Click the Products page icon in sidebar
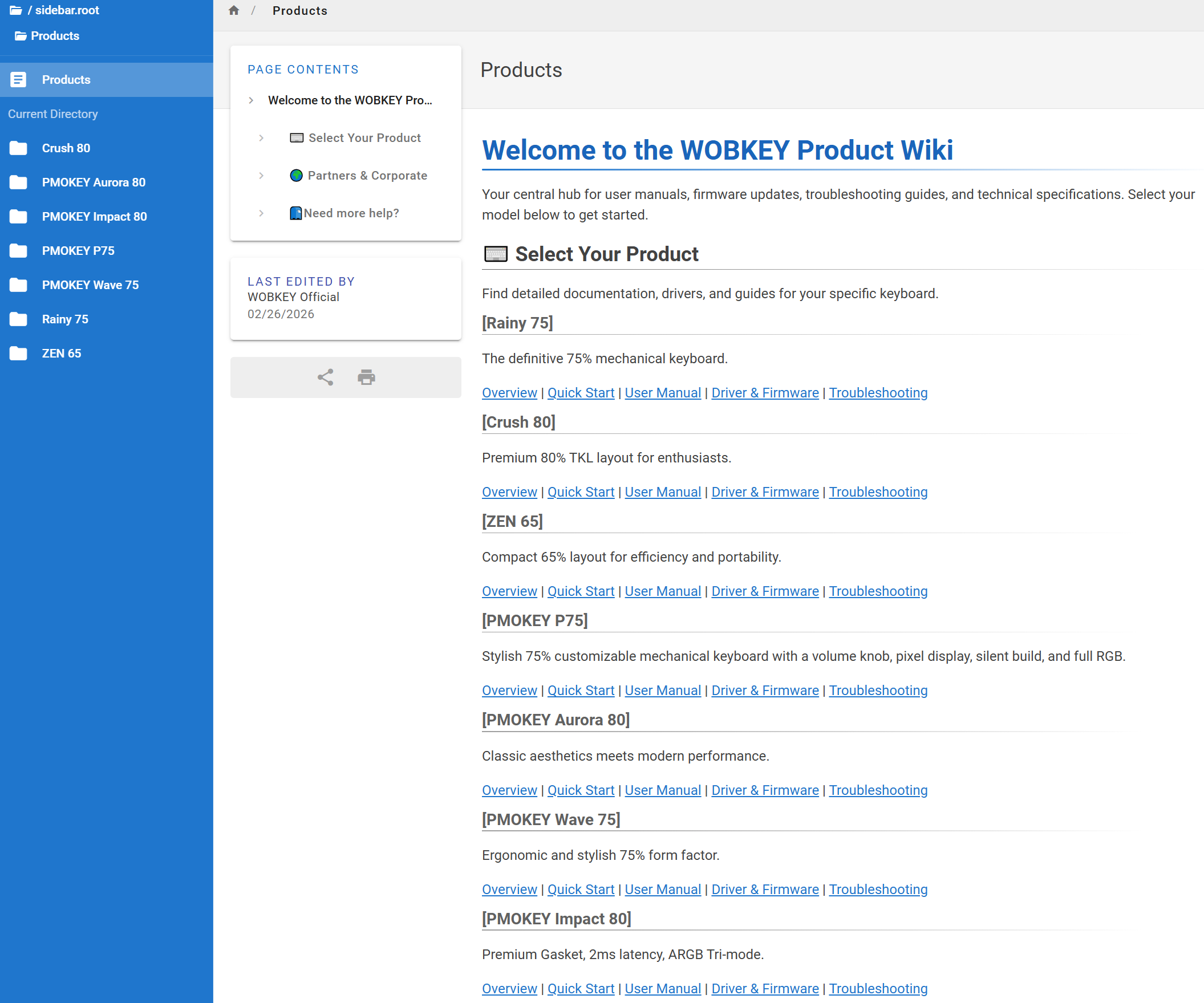 pyautogui.click(x=18, y=80)
